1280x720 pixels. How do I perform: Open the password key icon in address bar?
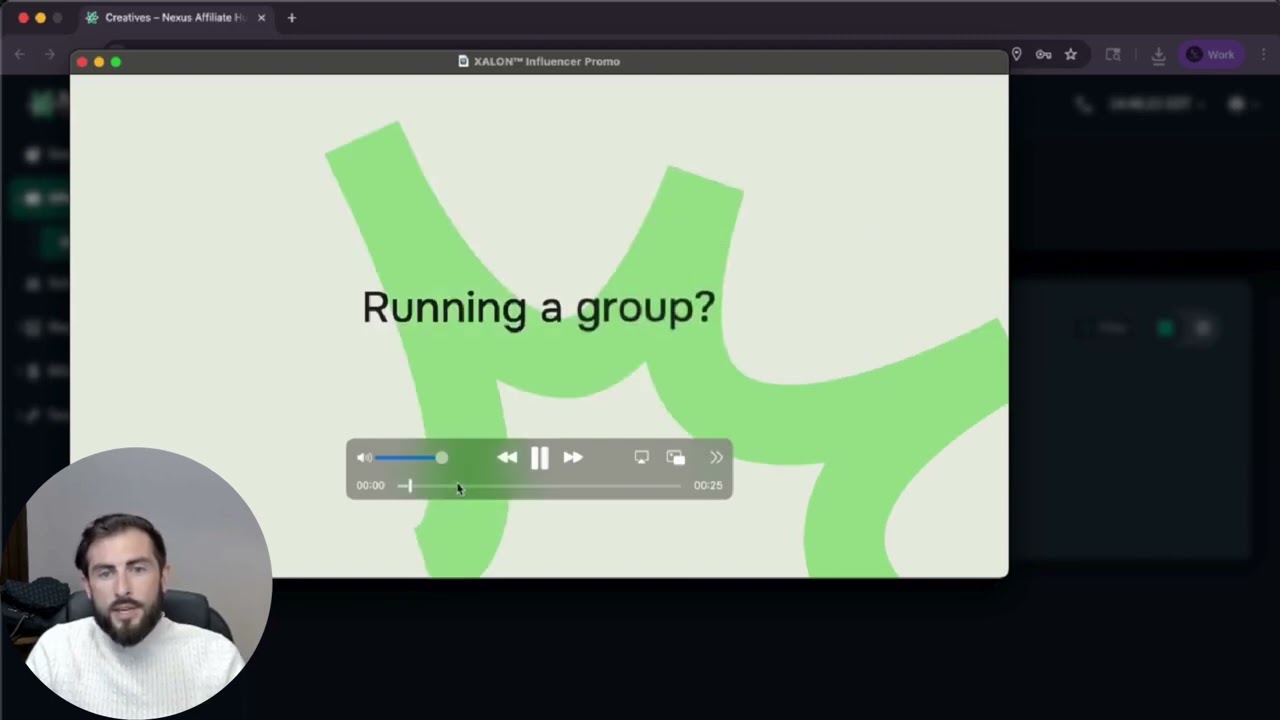point(1043,55)
